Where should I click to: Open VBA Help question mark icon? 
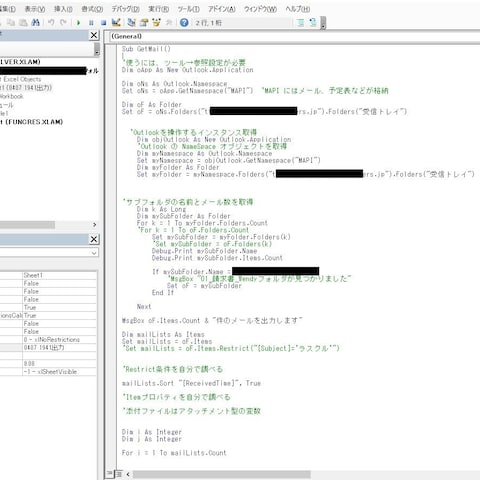point(184,23)
